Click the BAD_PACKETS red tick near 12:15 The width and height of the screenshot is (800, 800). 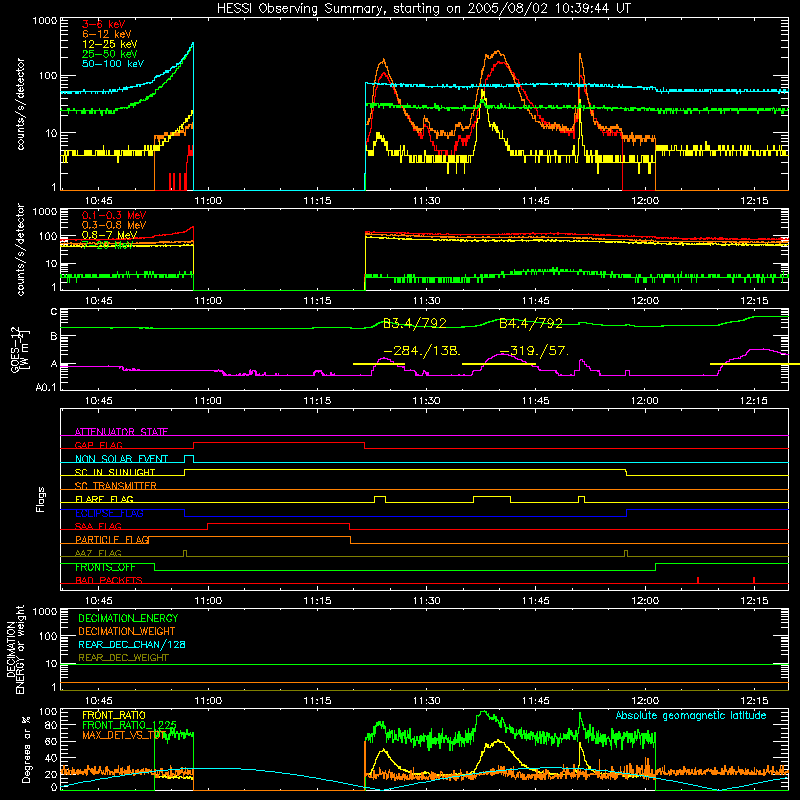pos(754,580)
